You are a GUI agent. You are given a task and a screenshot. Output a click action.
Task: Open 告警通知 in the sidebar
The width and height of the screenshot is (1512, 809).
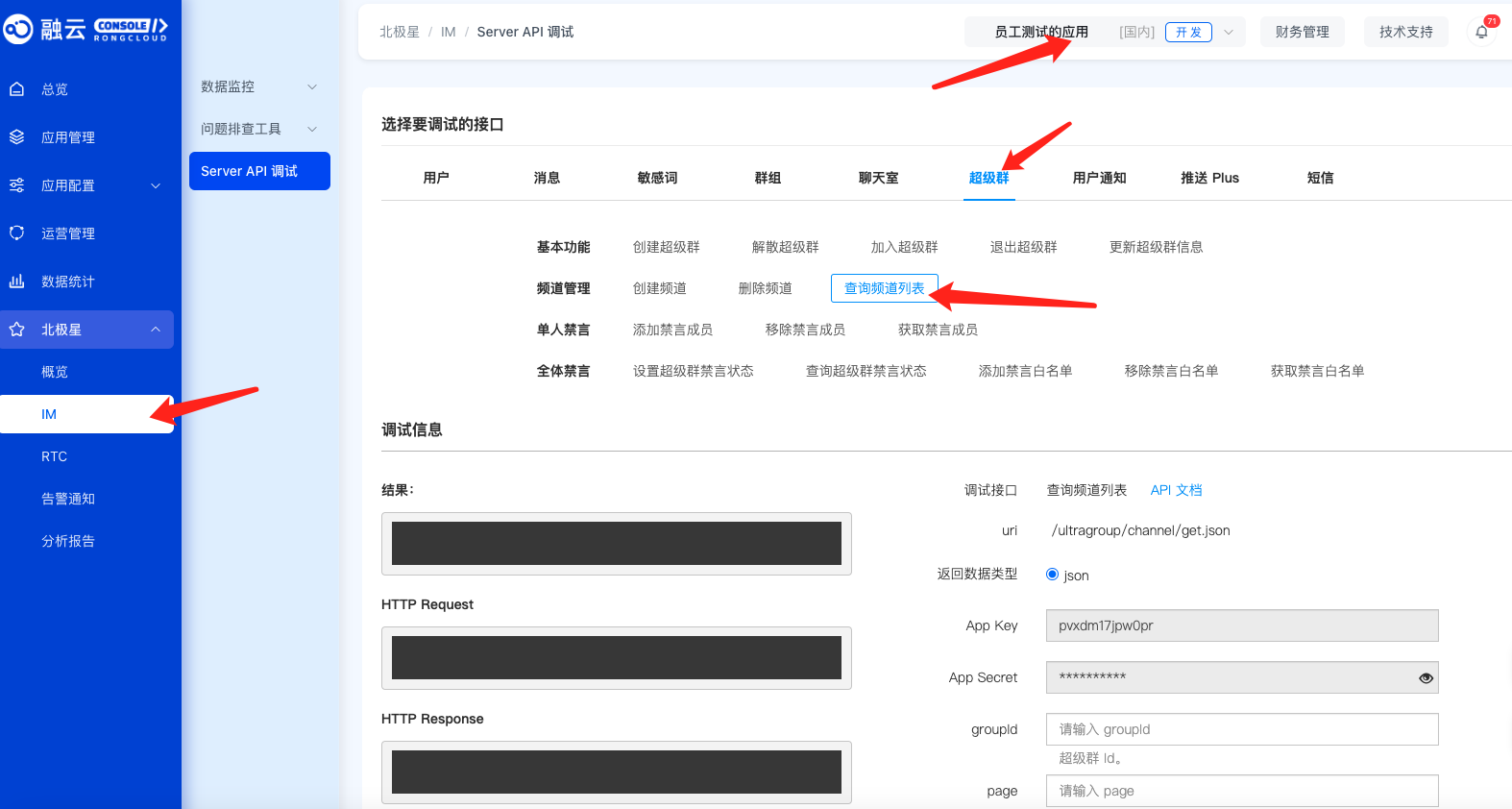tap(68, 499)
